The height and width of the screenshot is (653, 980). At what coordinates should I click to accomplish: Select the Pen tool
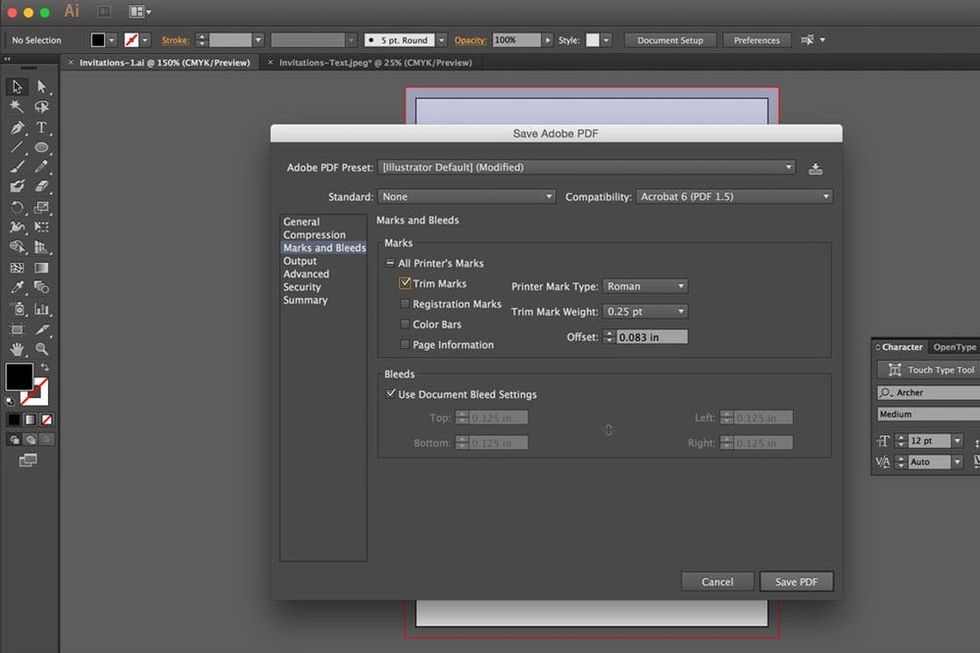click(x=17, y=128)
